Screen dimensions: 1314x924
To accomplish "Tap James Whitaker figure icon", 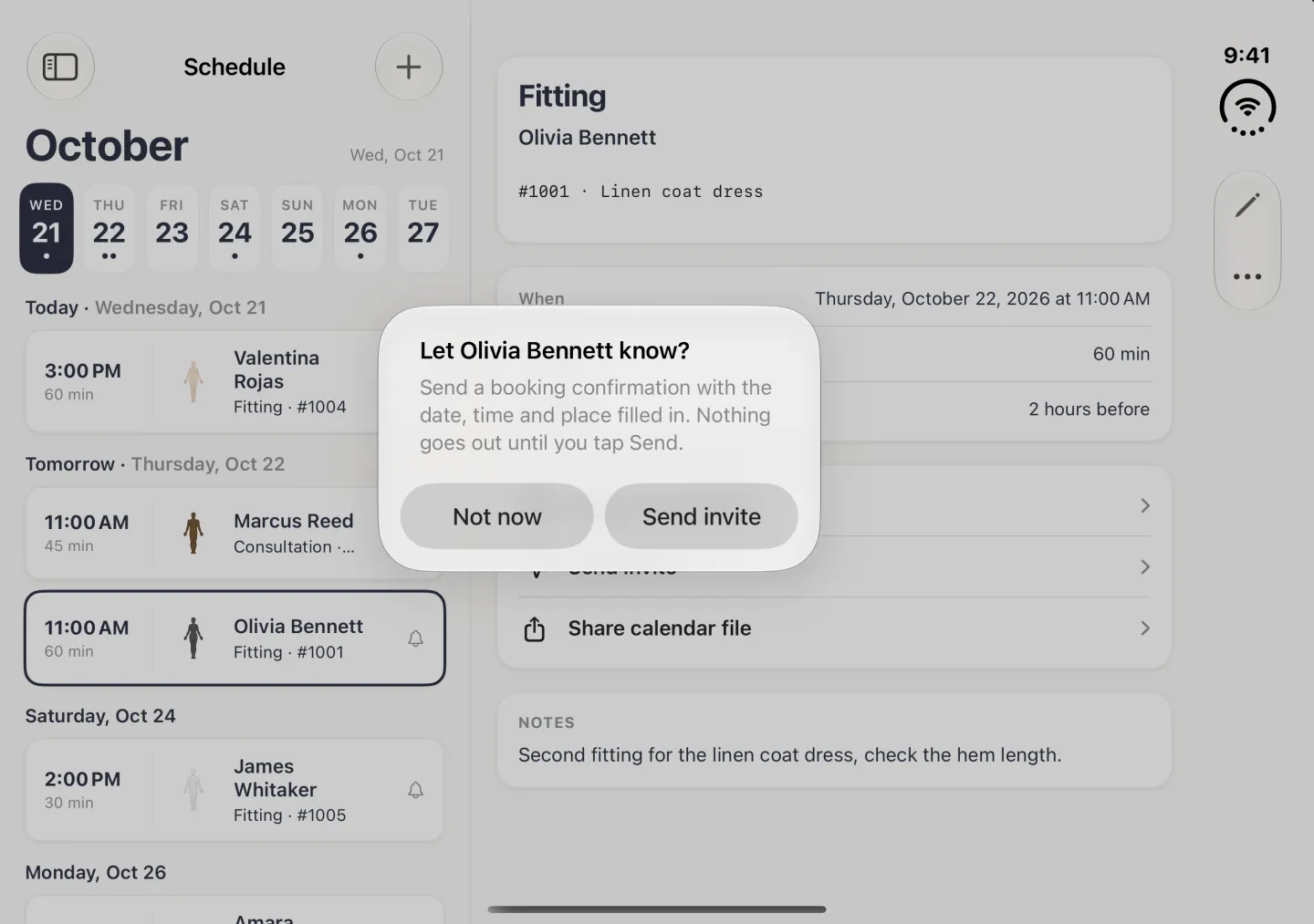I will (x=193, y=790).
